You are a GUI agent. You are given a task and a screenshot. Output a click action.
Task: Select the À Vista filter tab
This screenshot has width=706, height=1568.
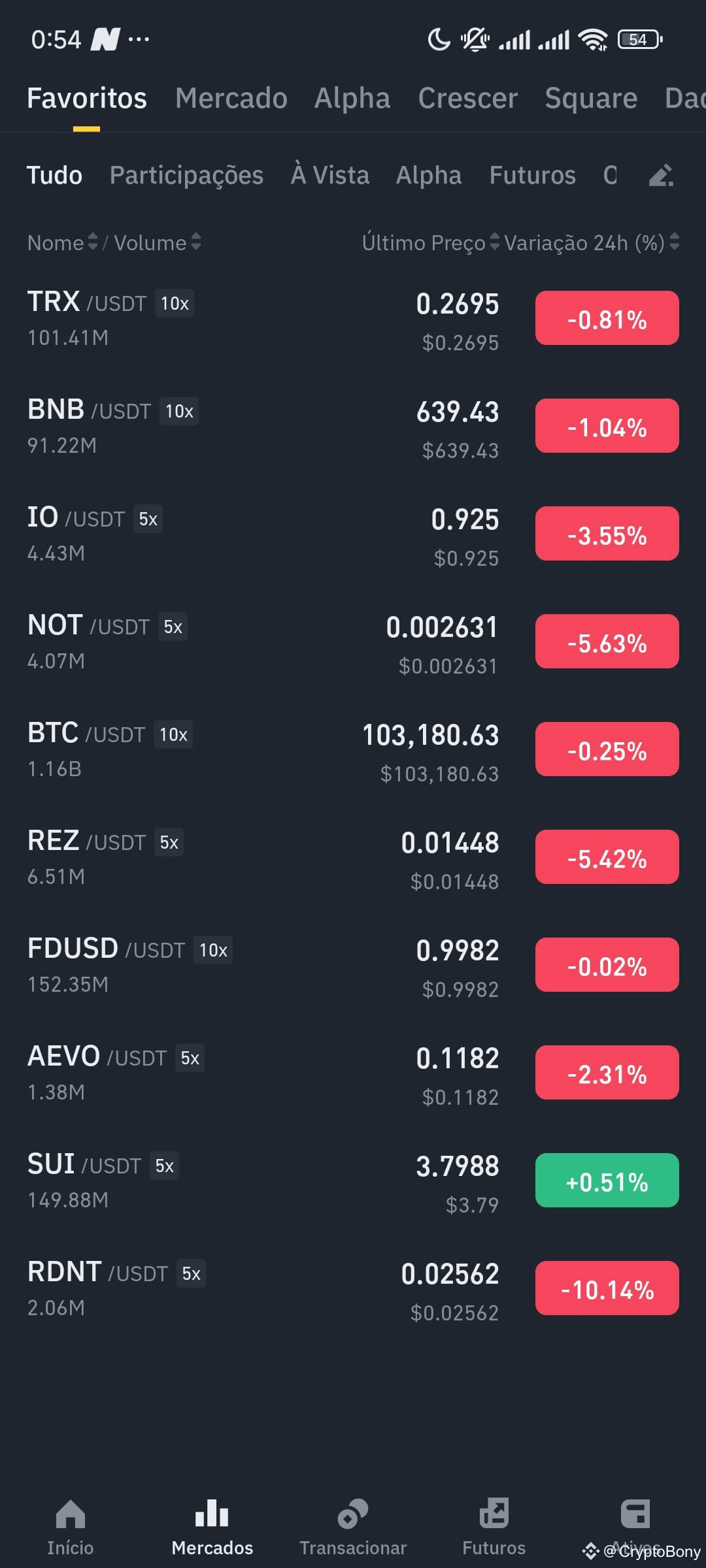pyautogui.click(x=330, y=175)
